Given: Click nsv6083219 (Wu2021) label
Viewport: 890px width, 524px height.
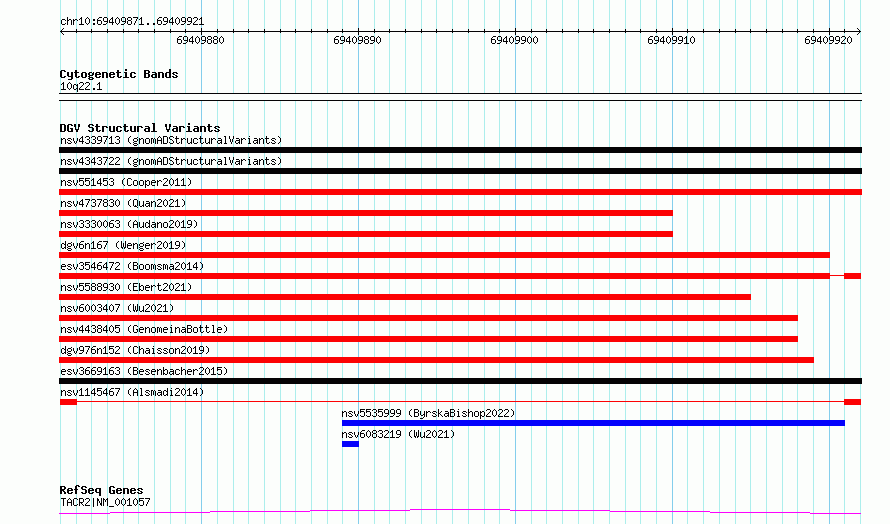Looking at the screenshot, I should click(x=398, y=434).
